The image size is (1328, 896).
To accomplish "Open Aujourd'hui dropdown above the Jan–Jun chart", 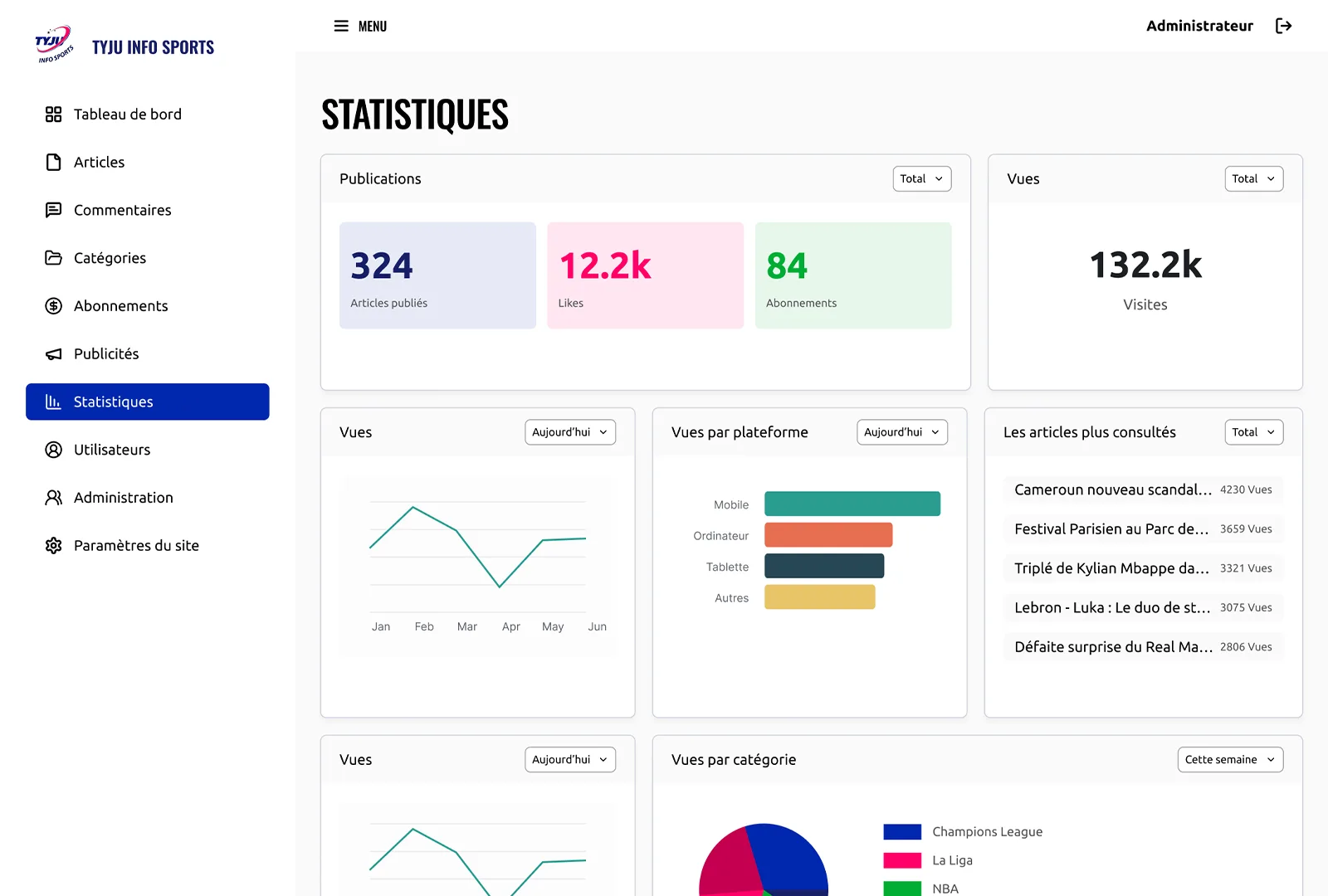I will (x=570, y=432).
